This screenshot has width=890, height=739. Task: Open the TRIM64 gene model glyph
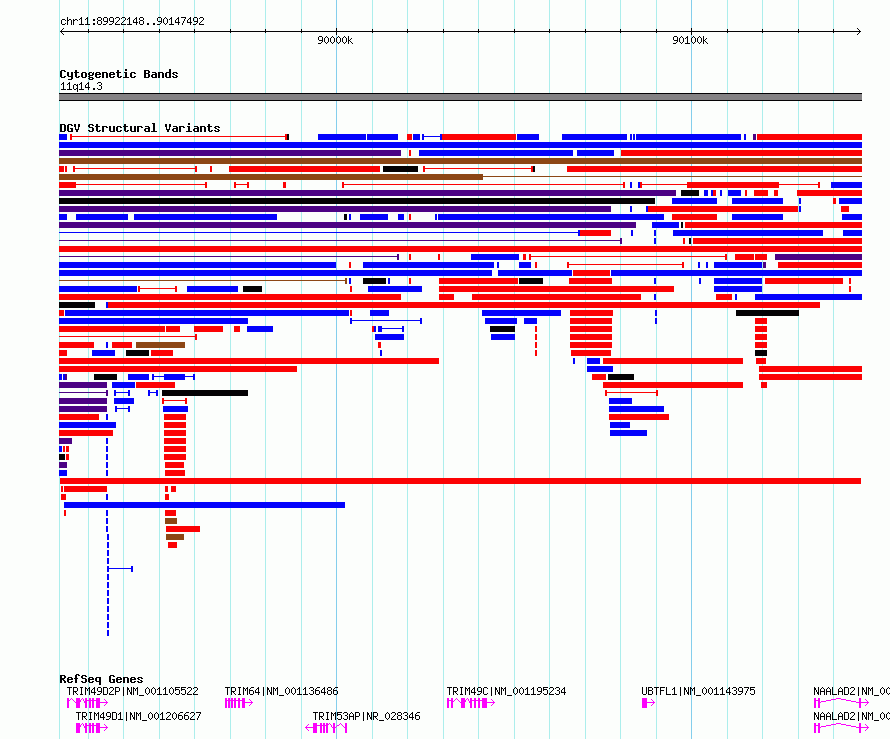(238, 703)
